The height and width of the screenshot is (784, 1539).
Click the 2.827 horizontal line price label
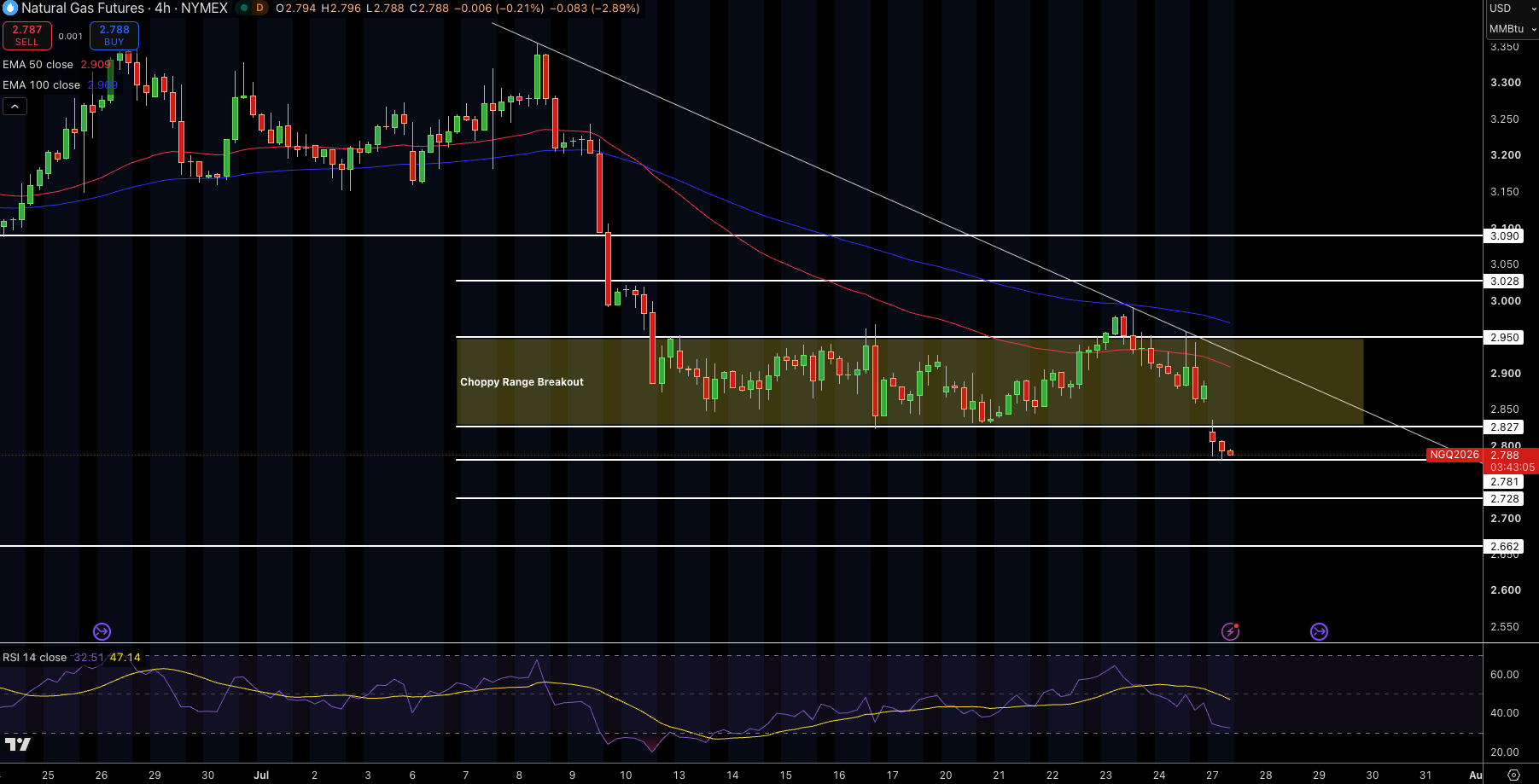(x=1504, y=427)
